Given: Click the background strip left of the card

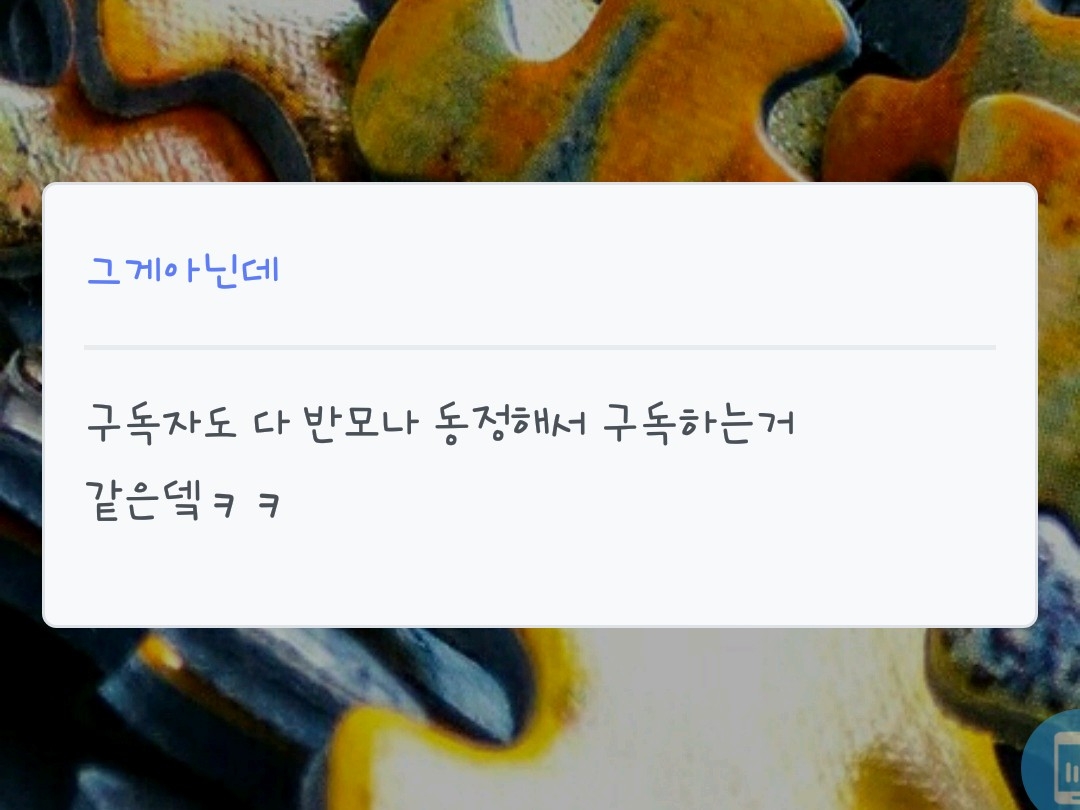Looking at the screenshot, I should click(x=21, y=405).
